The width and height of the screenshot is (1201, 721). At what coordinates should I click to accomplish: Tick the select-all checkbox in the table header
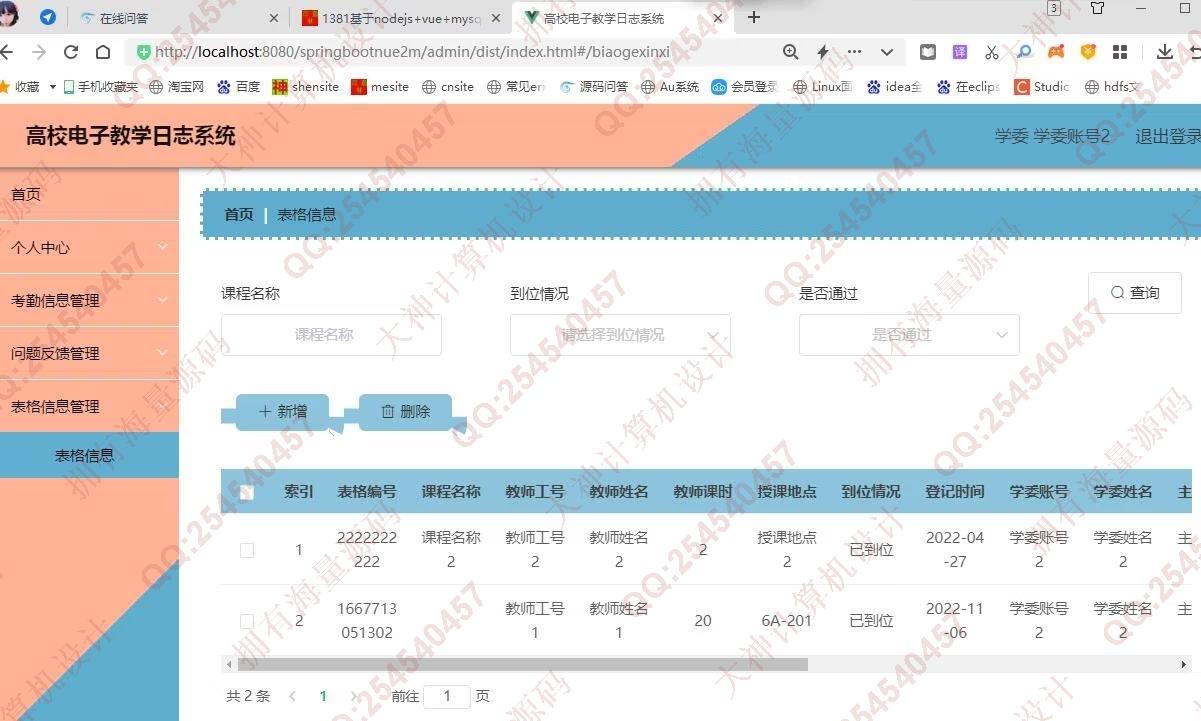tap(247, 492)
